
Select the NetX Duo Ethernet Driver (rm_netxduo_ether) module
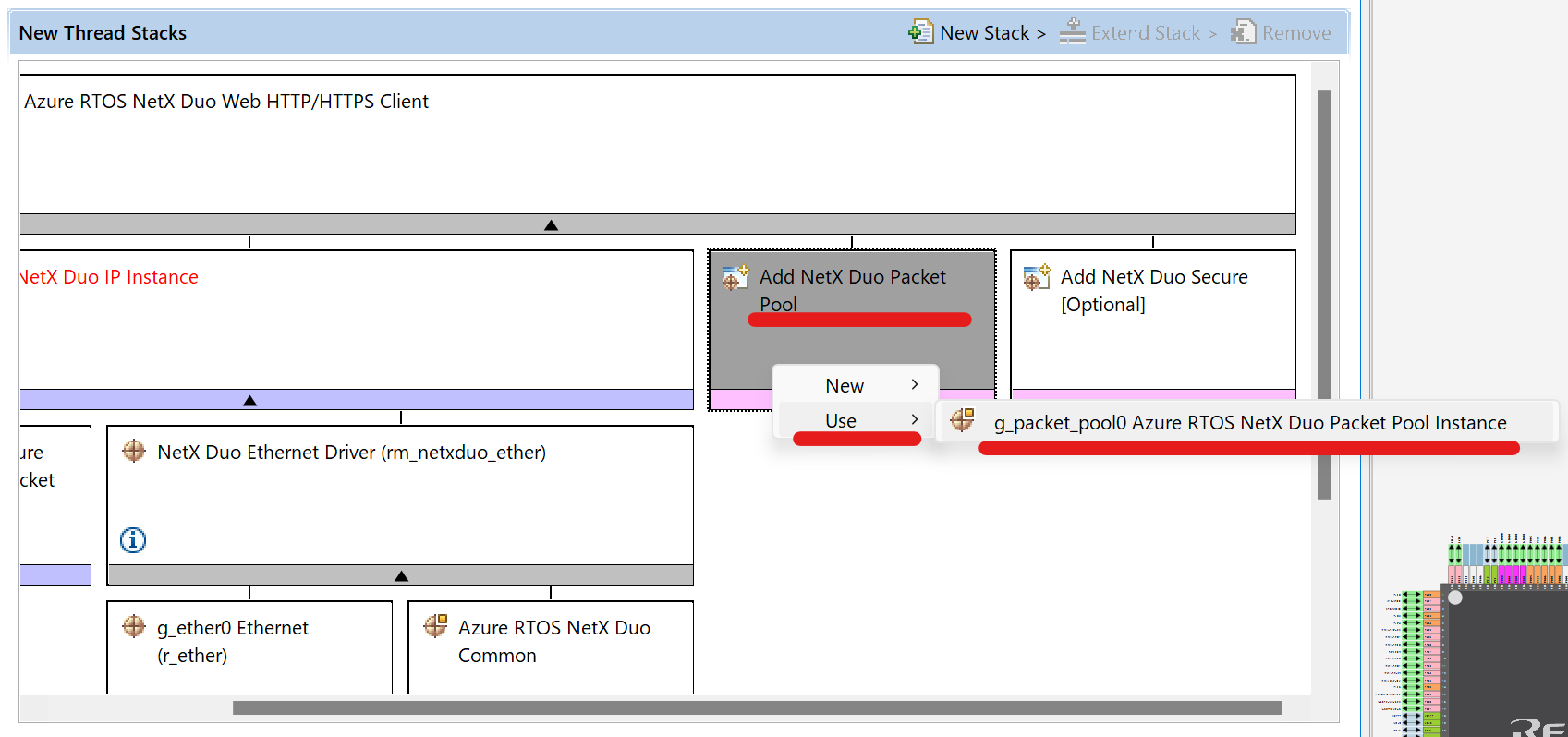(x=400, y=505)
